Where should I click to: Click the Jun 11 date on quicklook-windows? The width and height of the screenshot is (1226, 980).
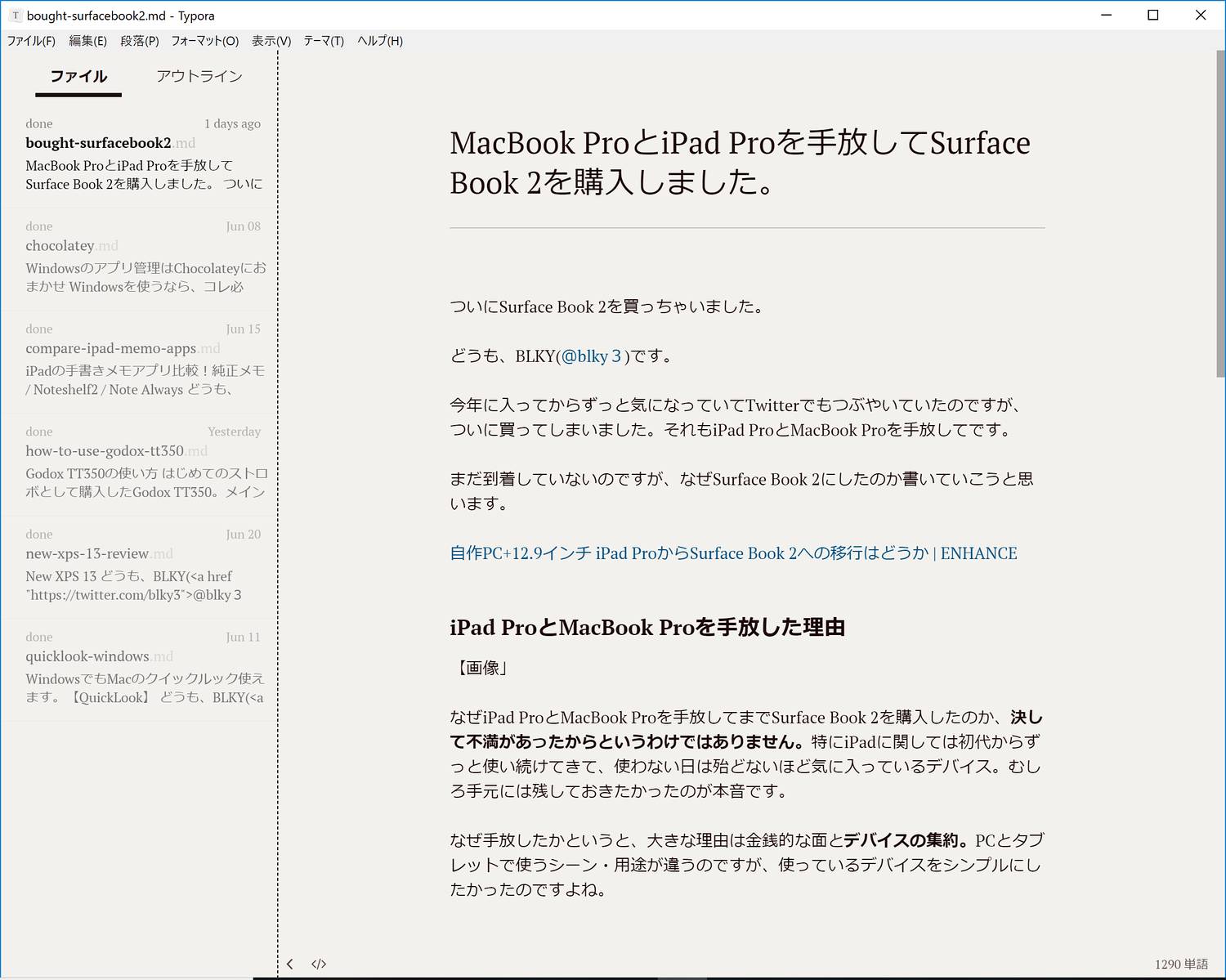[244, 638]
